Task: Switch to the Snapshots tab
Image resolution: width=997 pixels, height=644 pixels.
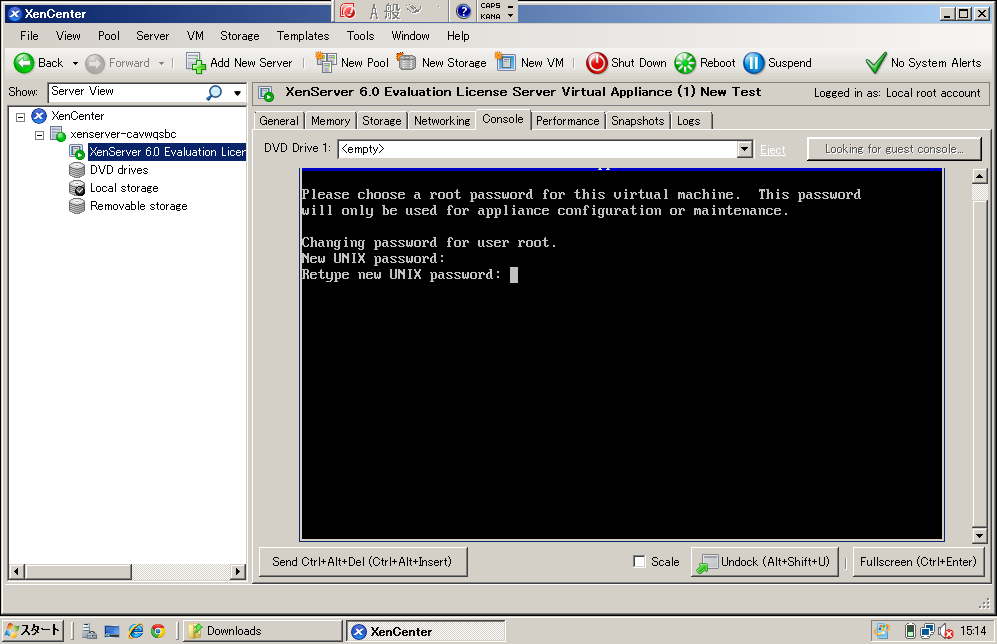Action: coord(638,121)
